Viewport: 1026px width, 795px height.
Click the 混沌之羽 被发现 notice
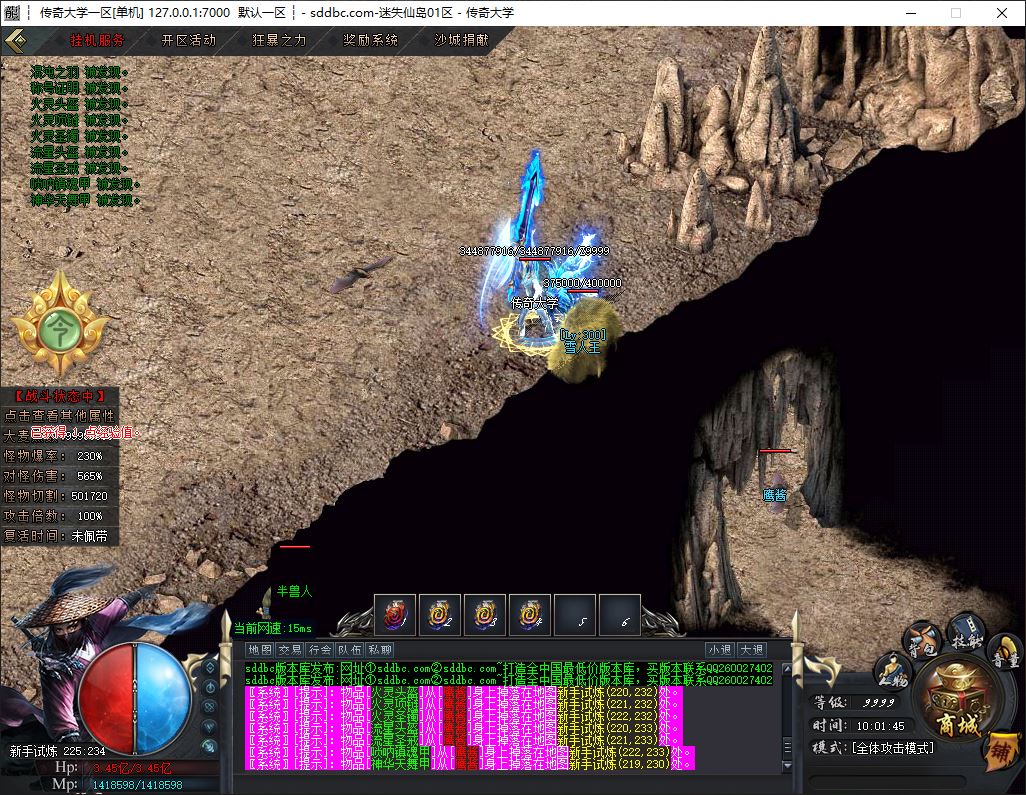tap(79, 72)
